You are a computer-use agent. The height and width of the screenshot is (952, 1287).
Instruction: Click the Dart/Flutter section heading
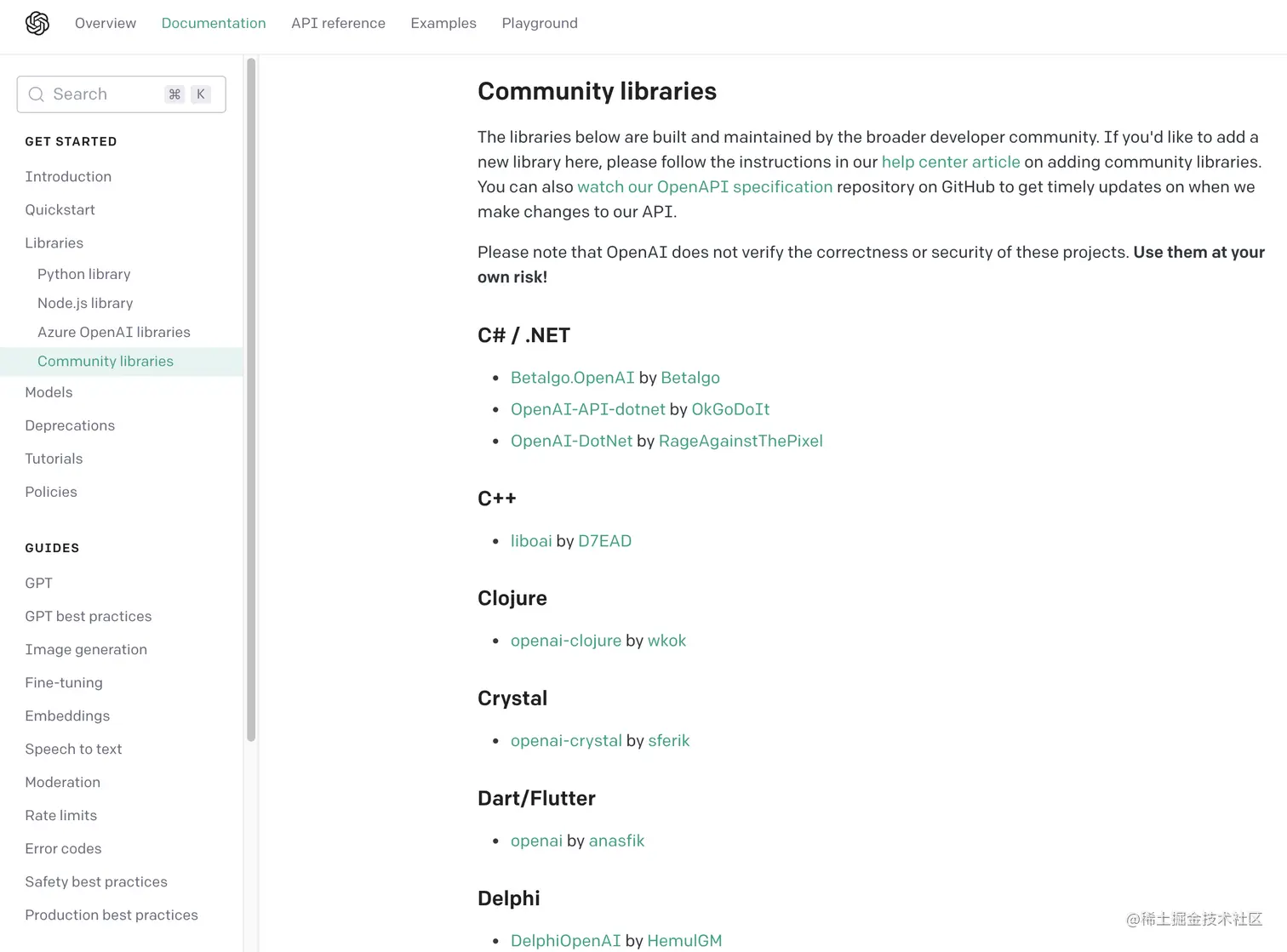coord(536,798)
